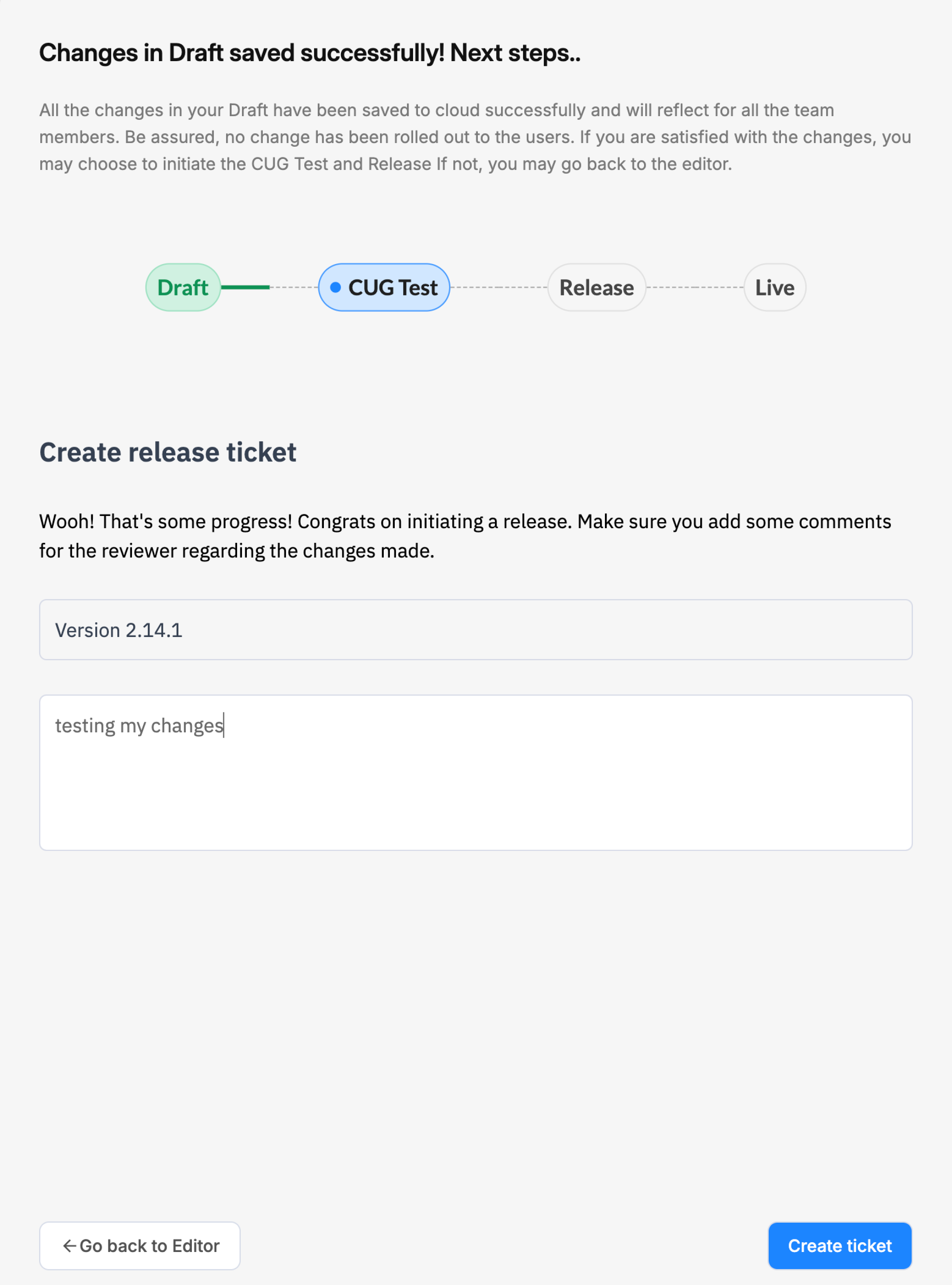Select the Draft stage pill
This screenshot has height=1285, width=952.
182,287
